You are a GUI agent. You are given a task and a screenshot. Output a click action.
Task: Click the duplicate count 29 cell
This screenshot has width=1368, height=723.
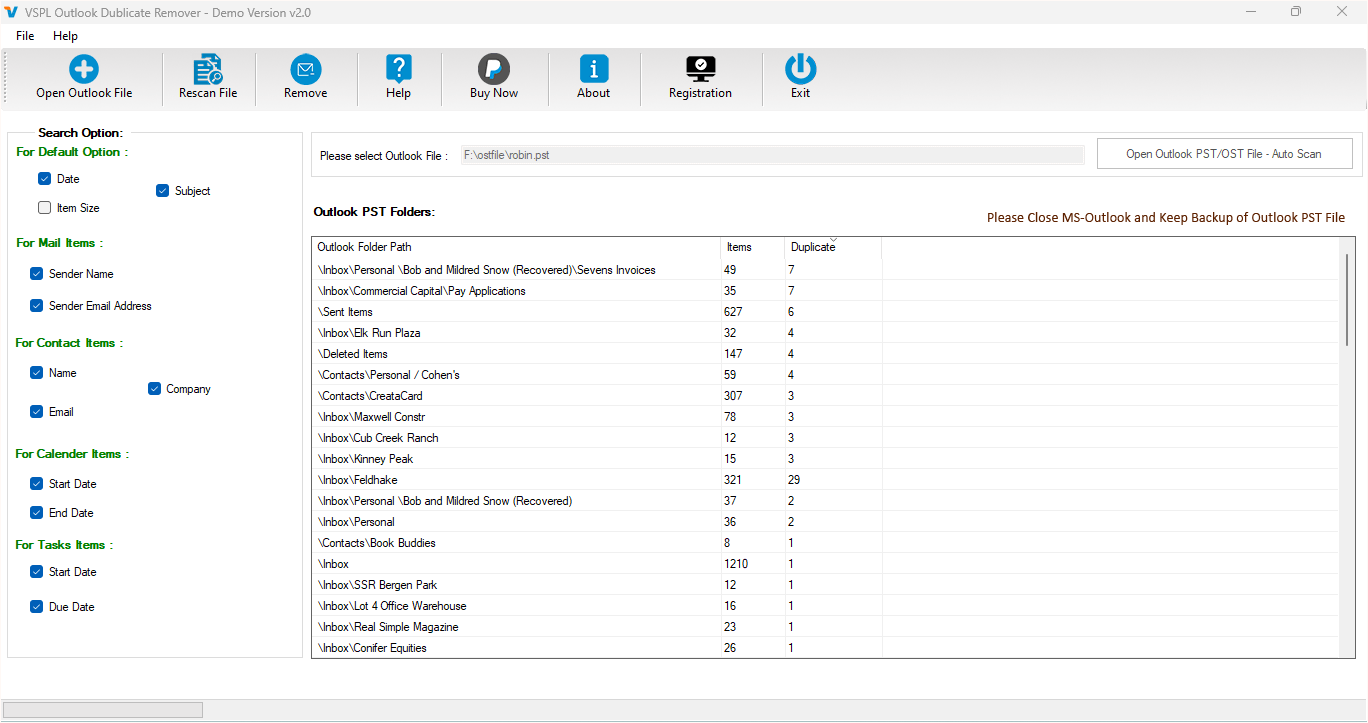coord(833,480)
